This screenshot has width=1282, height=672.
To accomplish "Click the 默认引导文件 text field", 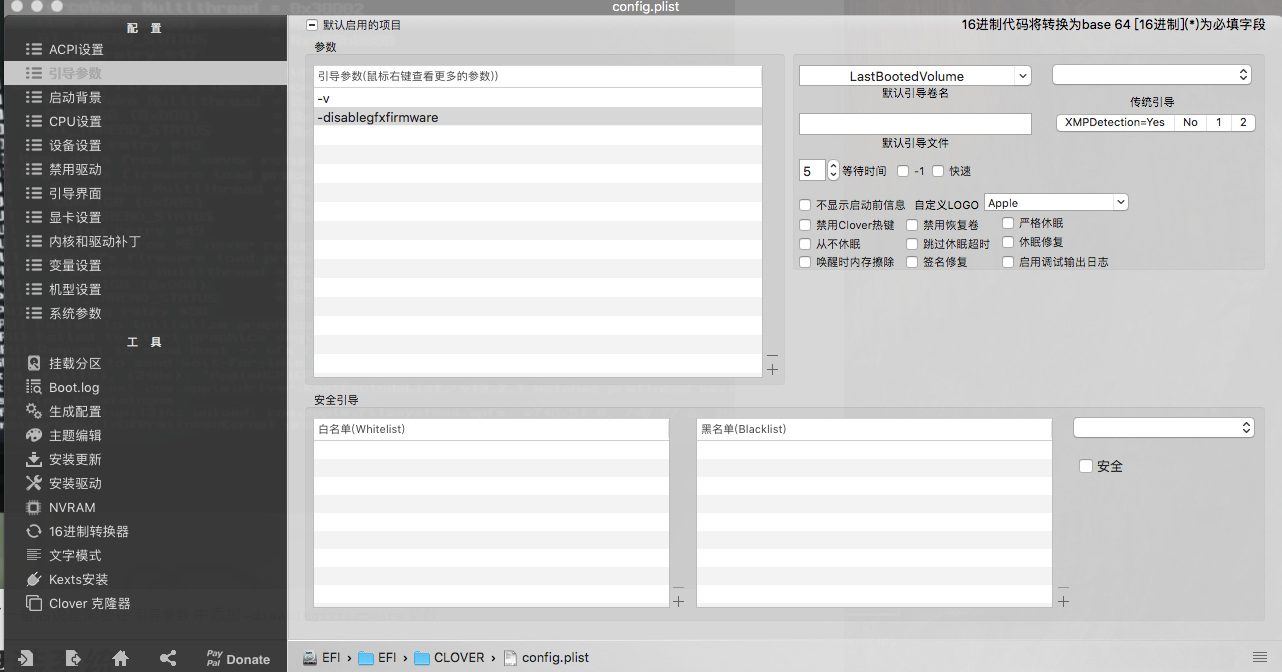I will (915, 124).
